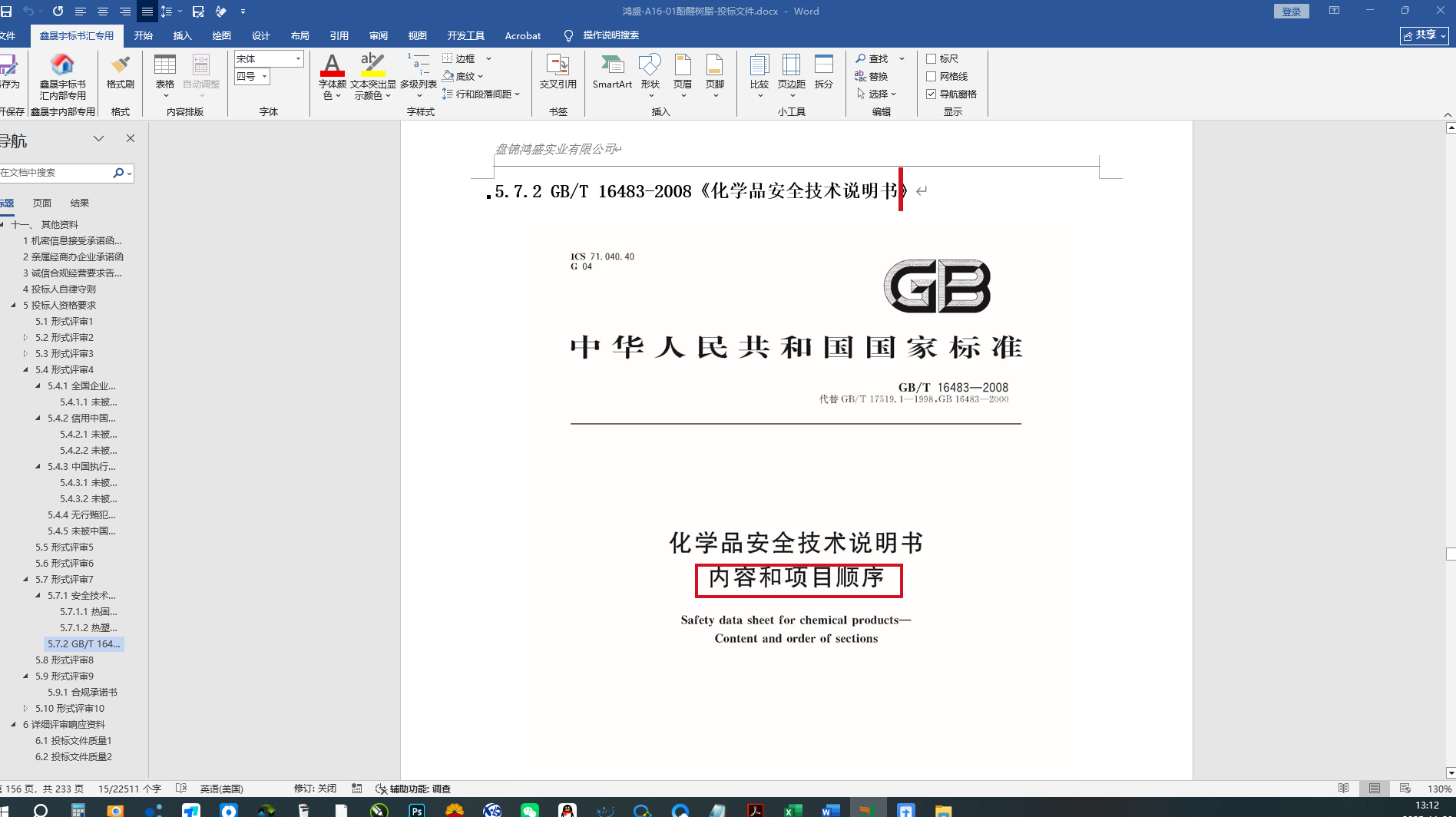Screen dimensions: 1456x817
Task: Switch to the 设计 Design tab
Action: coord(260,35)
